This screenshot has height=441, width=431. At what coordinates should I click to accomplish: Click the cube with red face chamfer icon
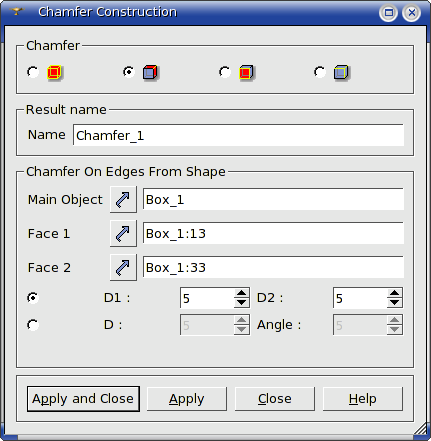[246, 72]
